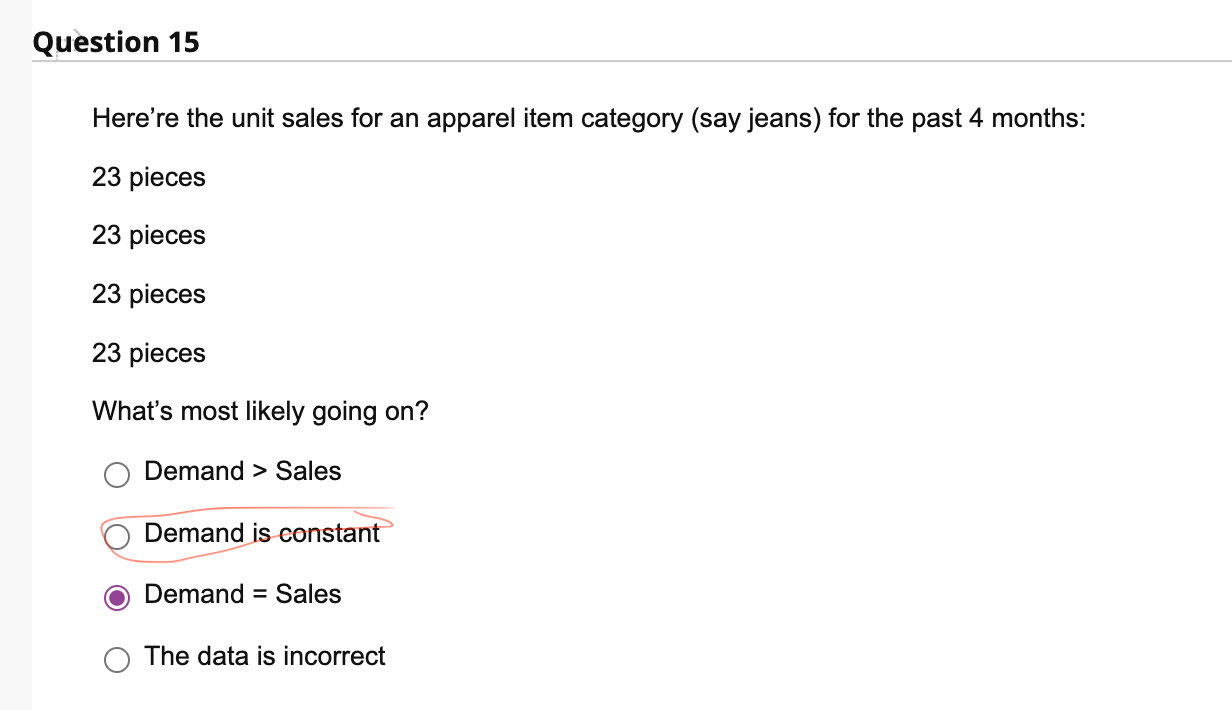Viewport: 1232px width, 710px height.
Task: Click "What's most likely going on?" text
Action: point(260,412)
